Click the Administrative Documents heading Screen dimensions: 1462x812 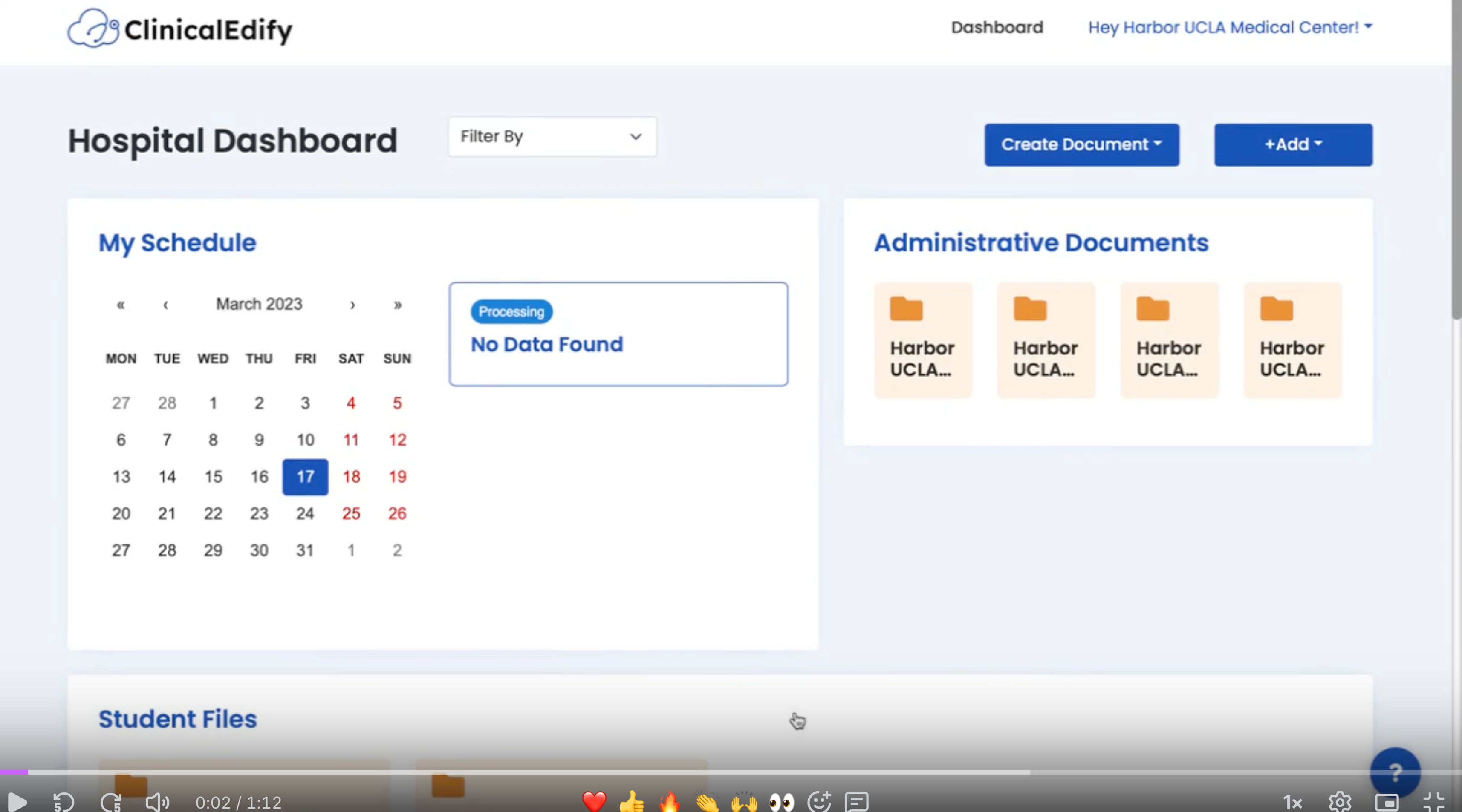coord(1041,243)
